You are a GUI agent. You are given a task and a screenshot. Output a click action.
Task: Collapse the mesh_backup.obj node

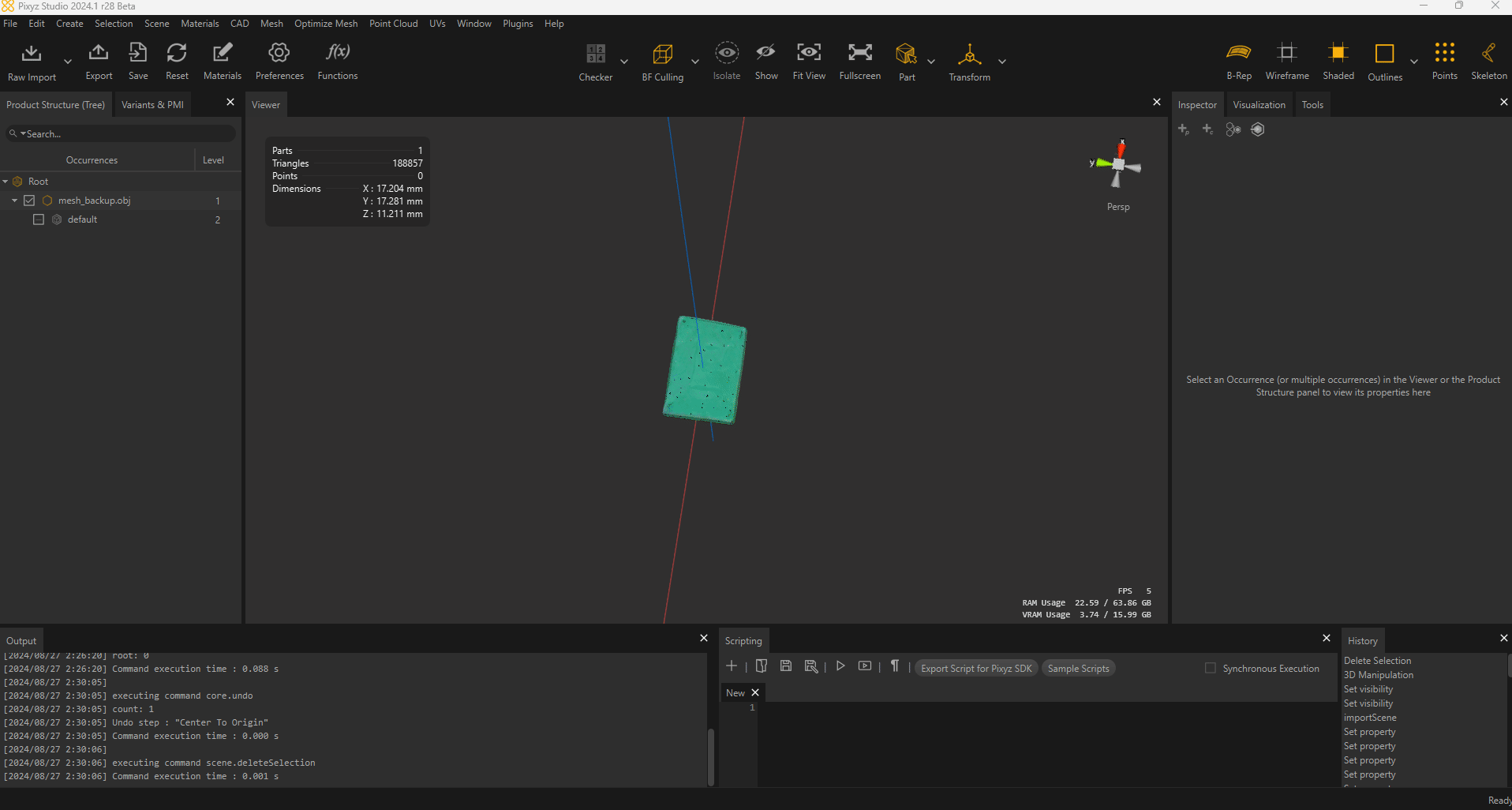[14, 201]
